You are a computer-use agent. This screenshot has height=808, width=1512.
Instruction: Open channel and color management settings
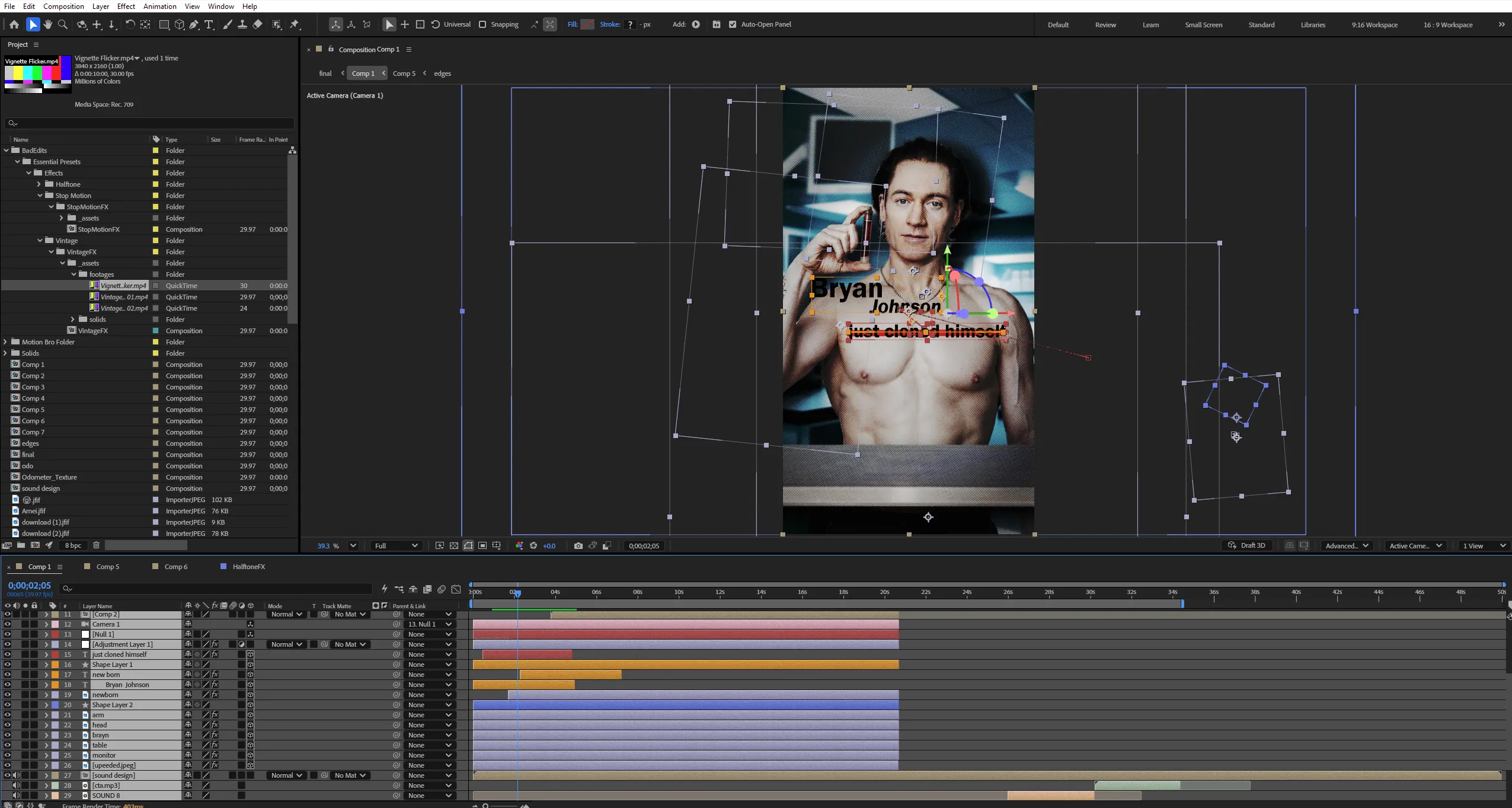[x=519, y=546]
